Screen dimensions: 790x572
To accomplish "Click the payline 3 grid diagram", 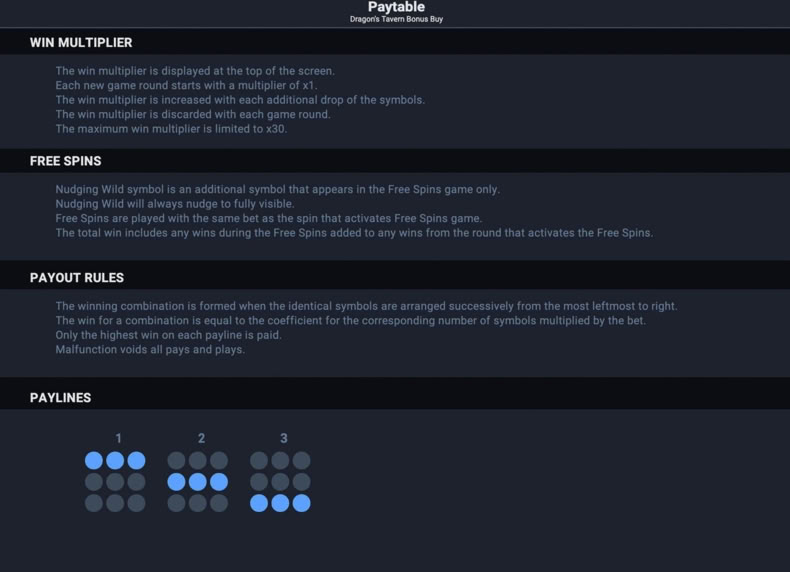I will (x=280, y=481).
